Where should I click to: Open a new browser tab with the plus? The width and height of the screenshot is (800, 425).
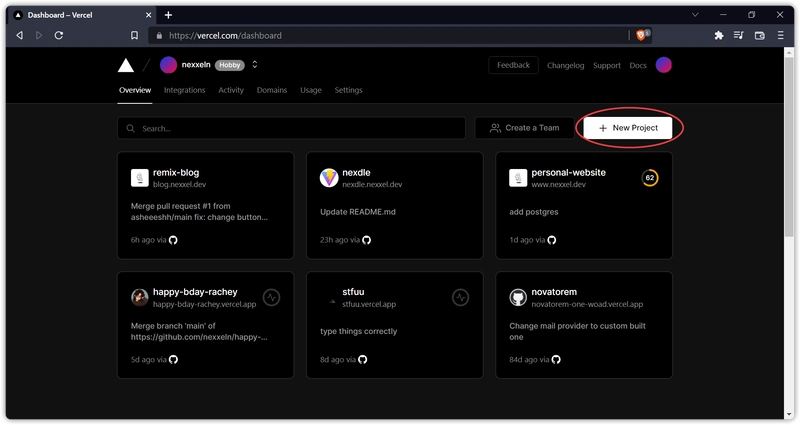pyautogui.click(x=168, y=15)
